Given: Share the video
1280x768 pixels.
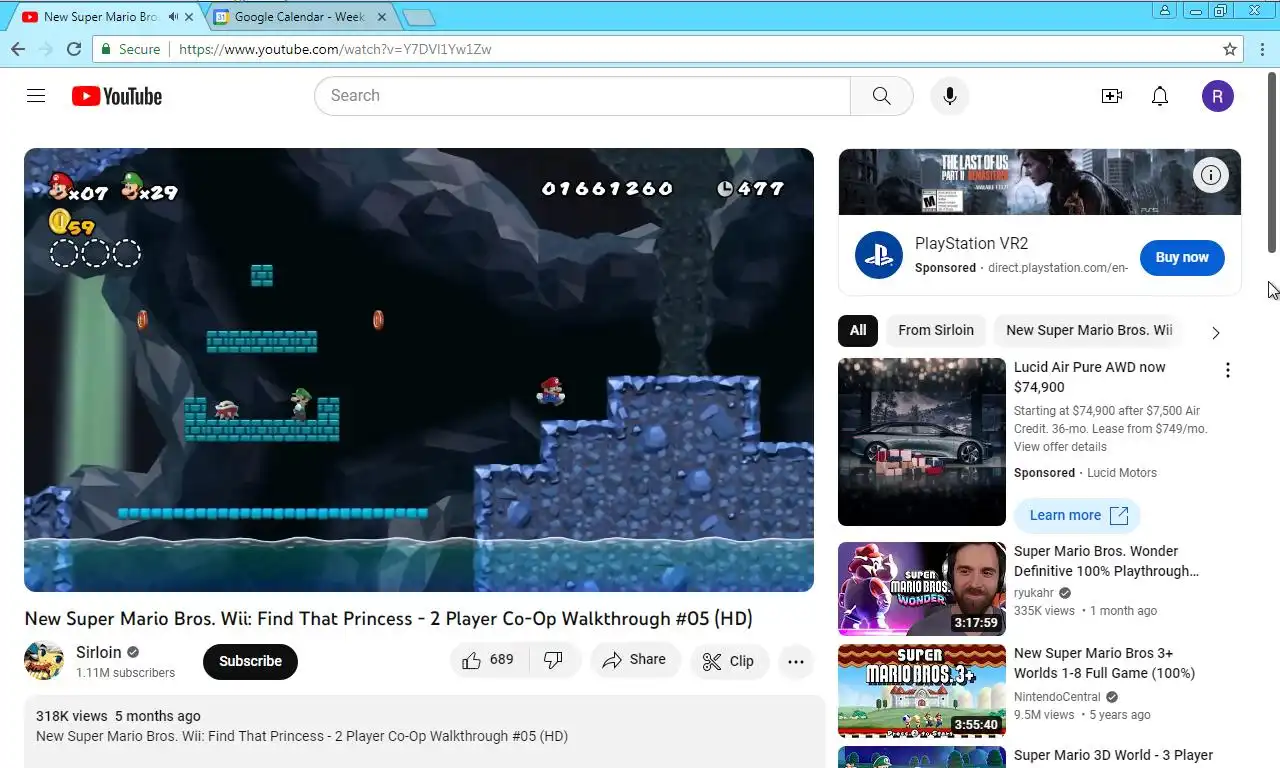Looking at the screenshot, I should (x=635, y=660).
